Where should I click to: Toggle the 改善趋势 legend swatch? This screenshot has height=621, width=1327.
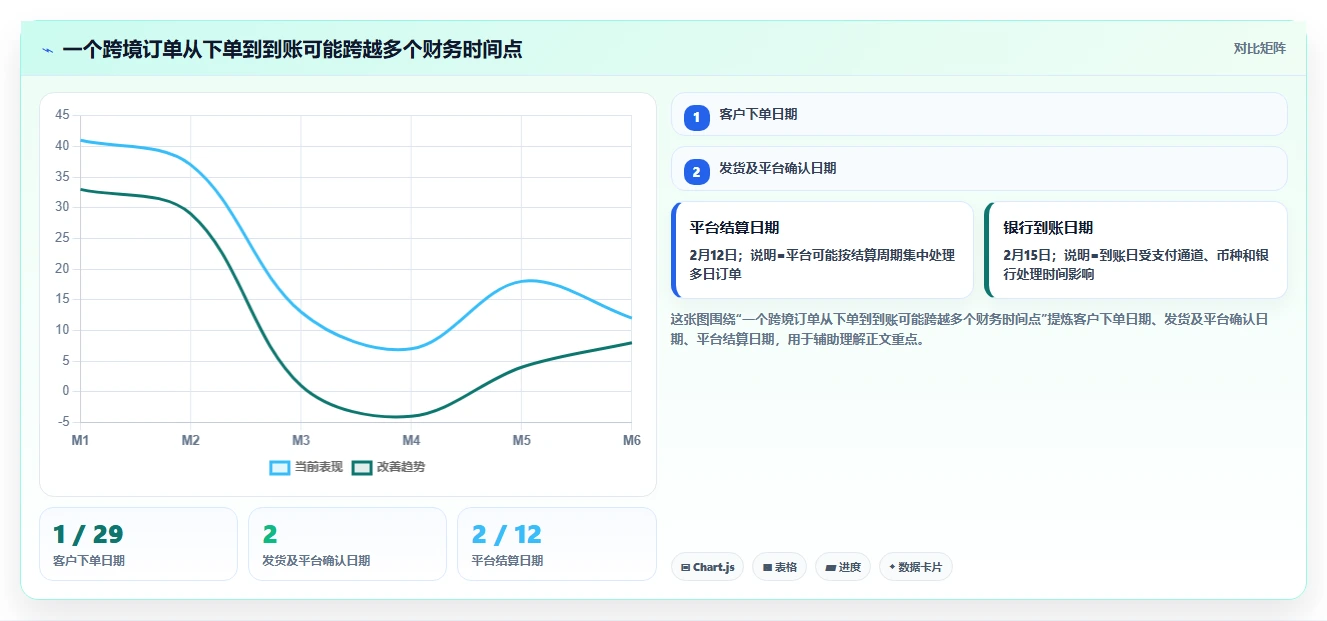(x=362, y=467)
